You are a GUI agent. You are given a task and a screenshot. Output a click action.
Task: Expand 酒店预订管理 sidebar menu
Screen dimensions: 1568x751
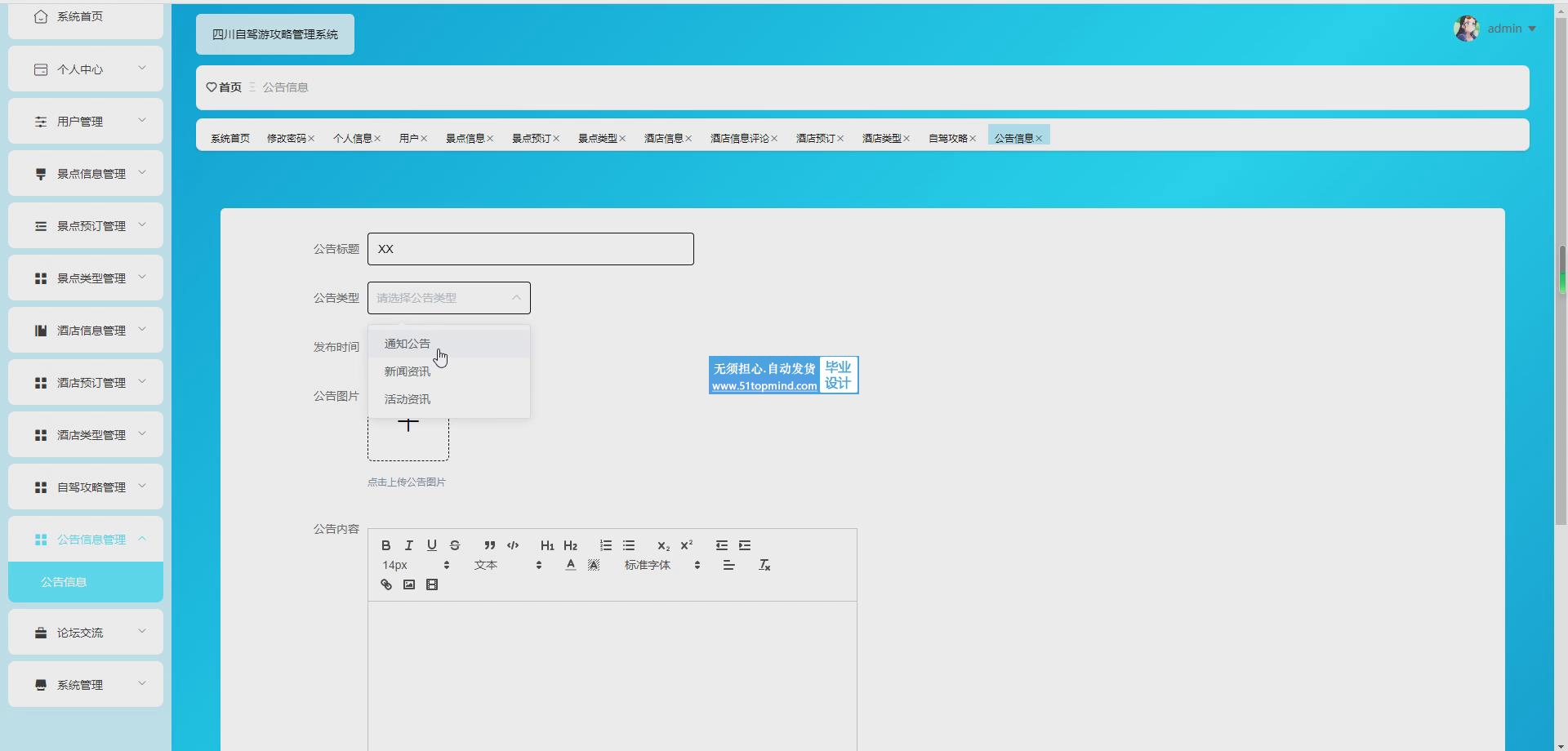(86, 382)
